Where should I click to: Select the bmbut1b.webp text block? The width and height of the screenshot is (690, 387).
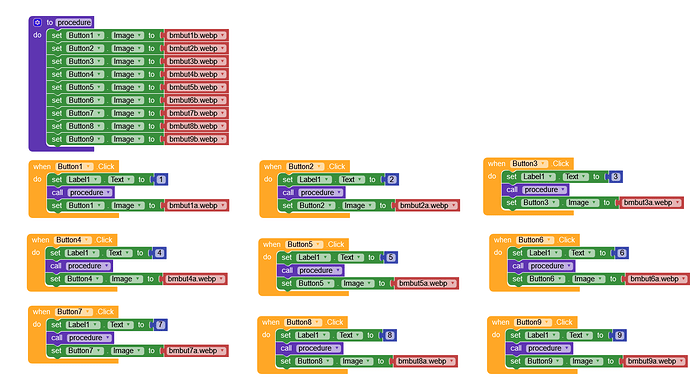point(197,35)
